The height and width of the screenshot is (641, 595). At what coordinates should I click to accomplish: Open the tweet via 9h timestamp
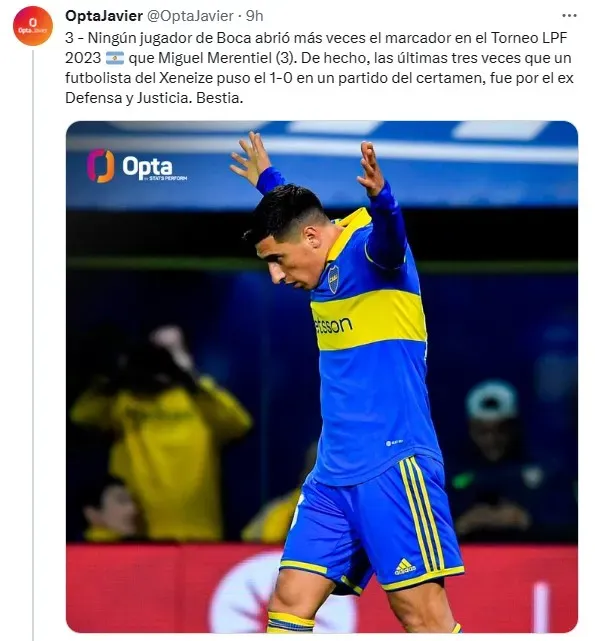click(x=254, y=16)
